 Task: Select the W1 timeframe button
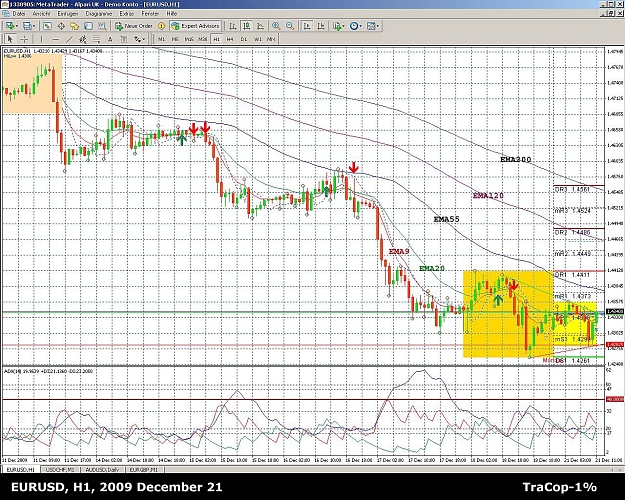257,39
